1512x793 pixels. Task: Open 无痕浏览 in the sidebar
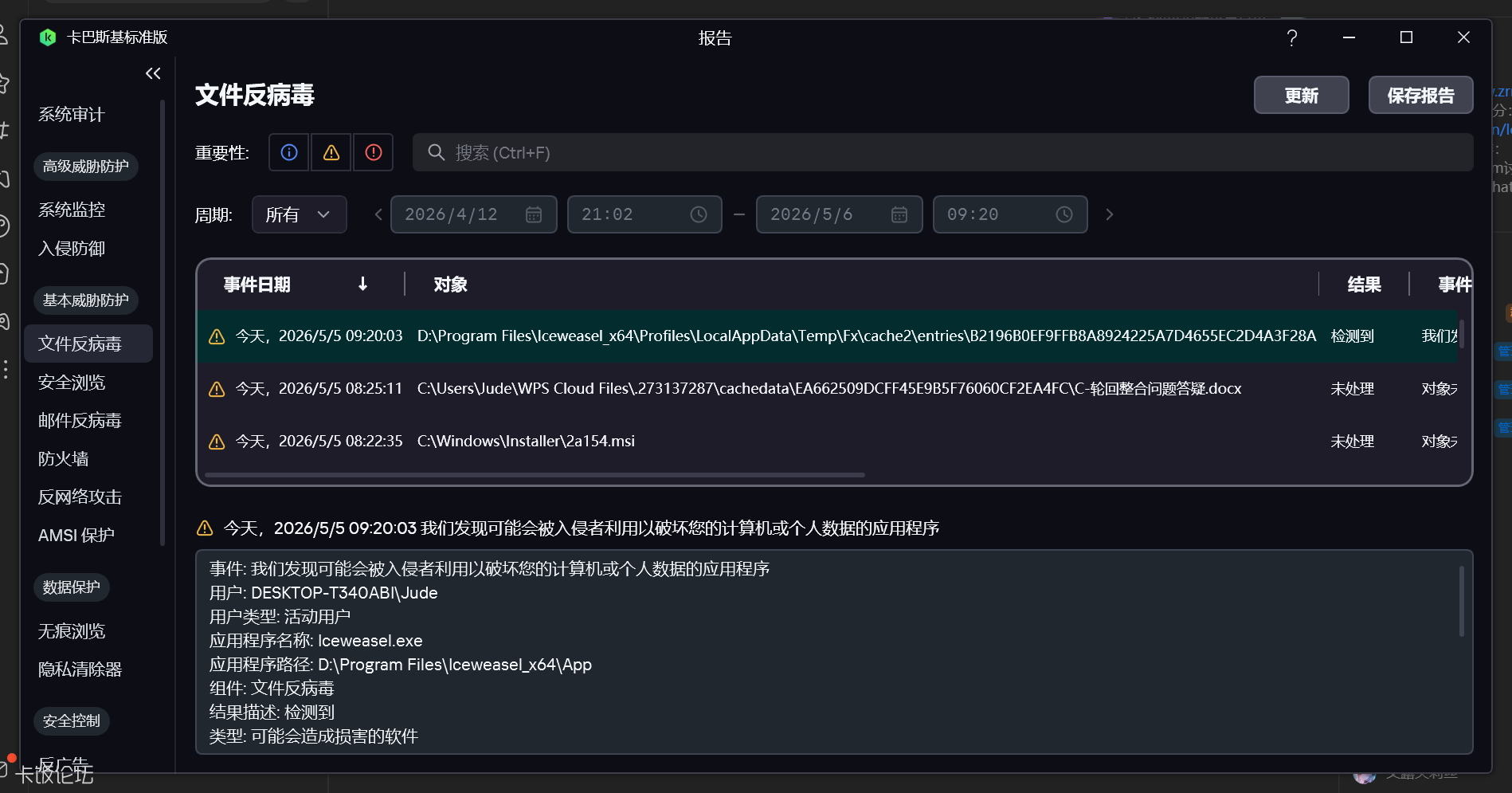(72, 631)
